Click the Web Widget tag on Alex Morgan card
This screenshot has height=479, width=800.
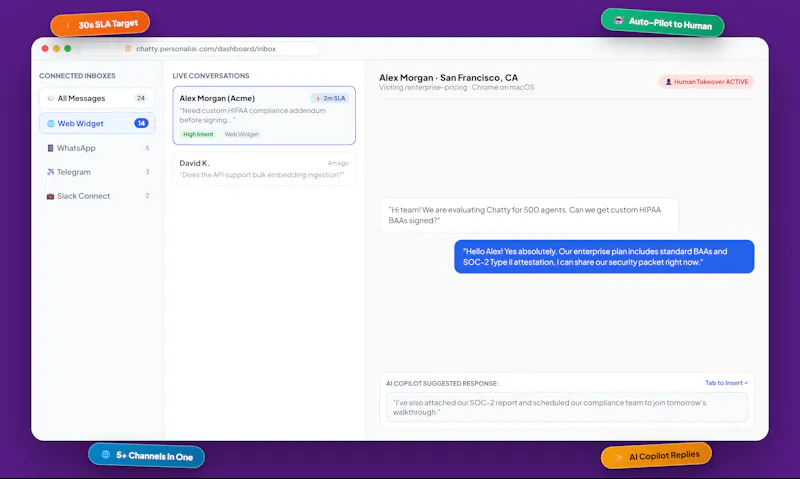point(241,134)
